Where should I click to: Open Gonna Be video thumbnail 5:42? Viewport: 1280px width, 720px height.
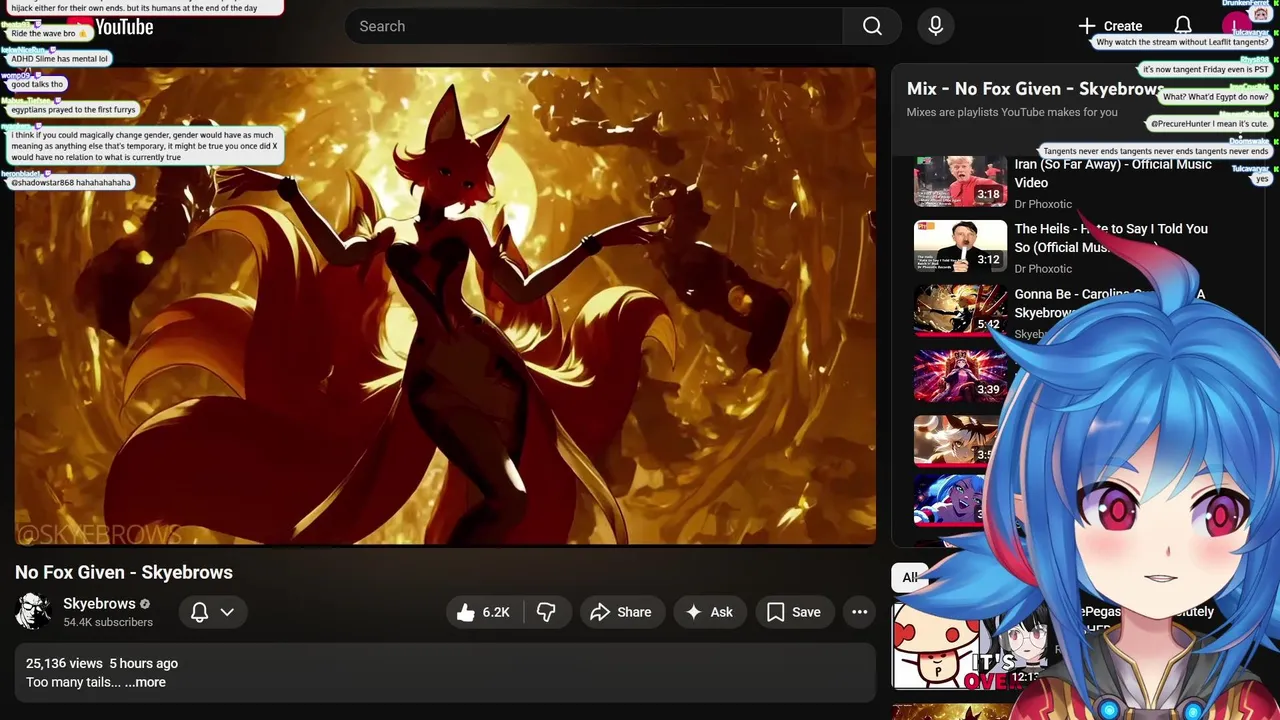(960, 310)
